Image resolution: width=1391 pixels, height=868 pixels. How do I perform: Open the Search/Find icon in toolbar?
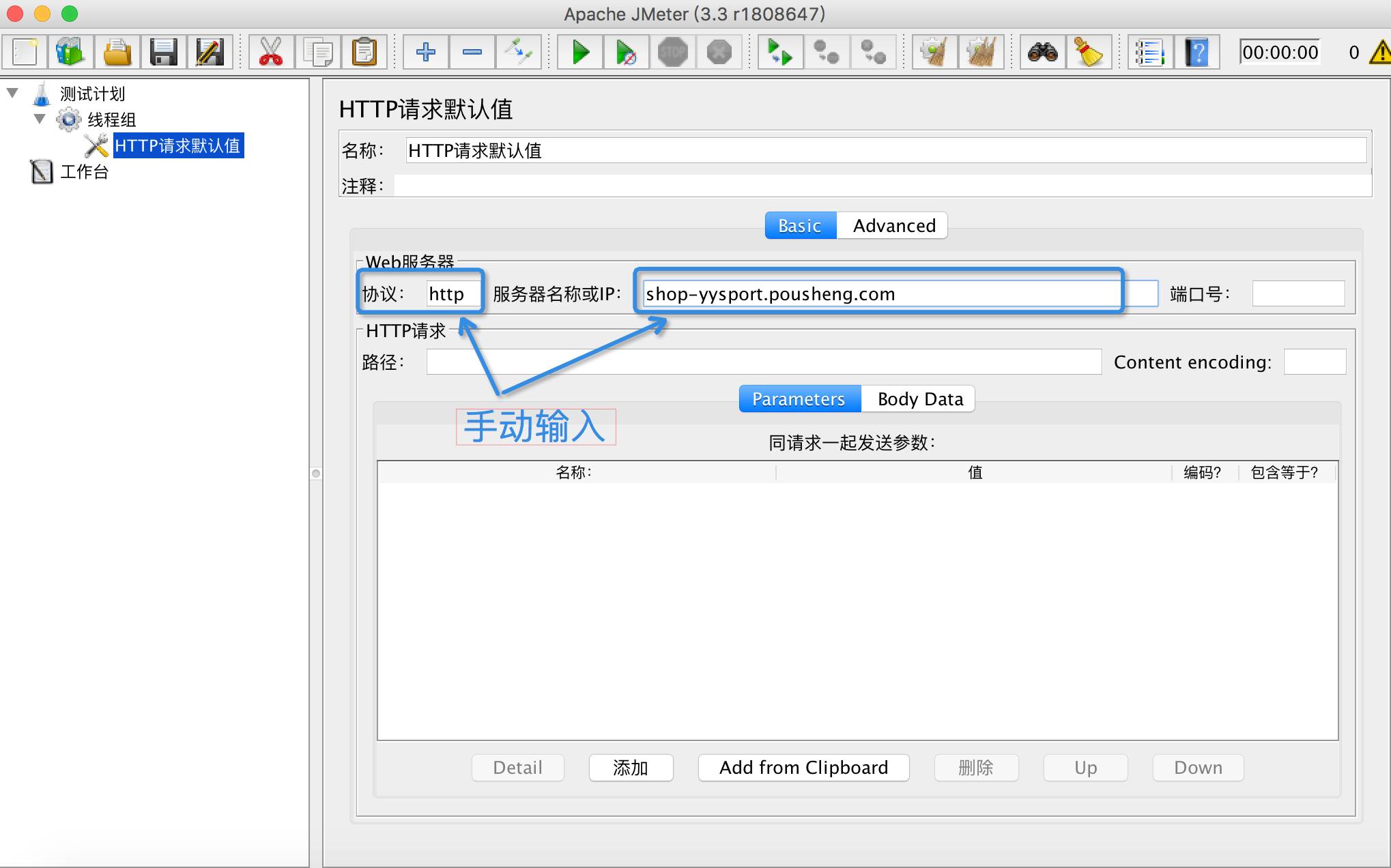tap(1045, 52)
